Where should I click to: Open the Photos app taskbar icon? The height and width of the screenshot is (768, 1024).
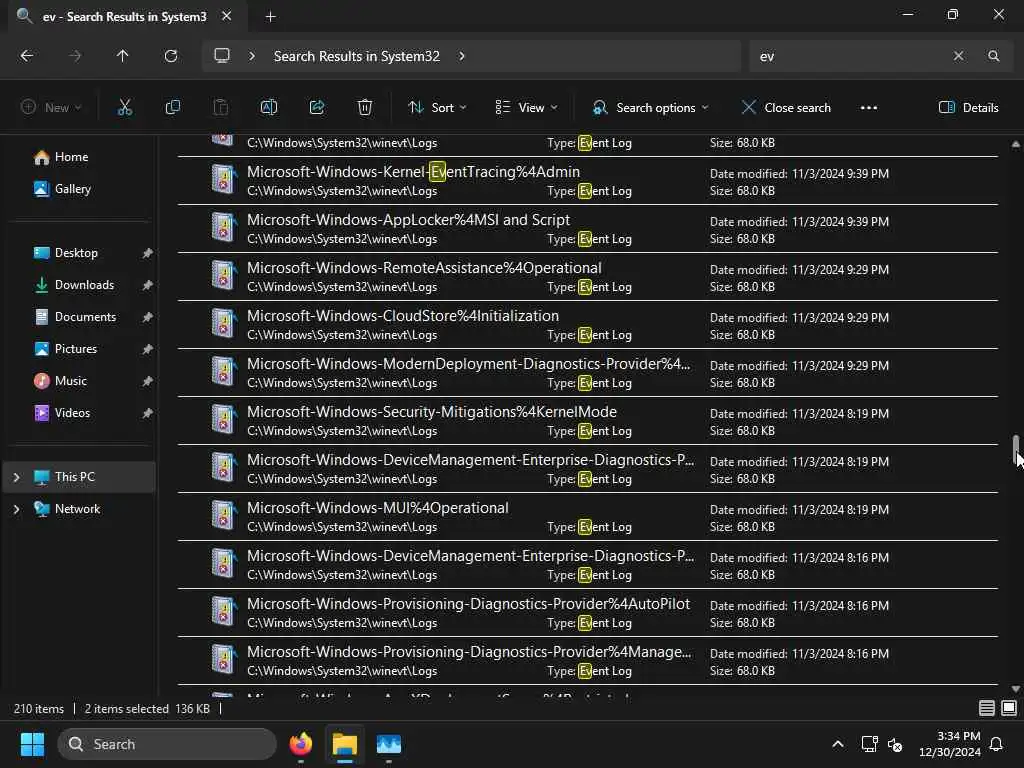point(389,744)
